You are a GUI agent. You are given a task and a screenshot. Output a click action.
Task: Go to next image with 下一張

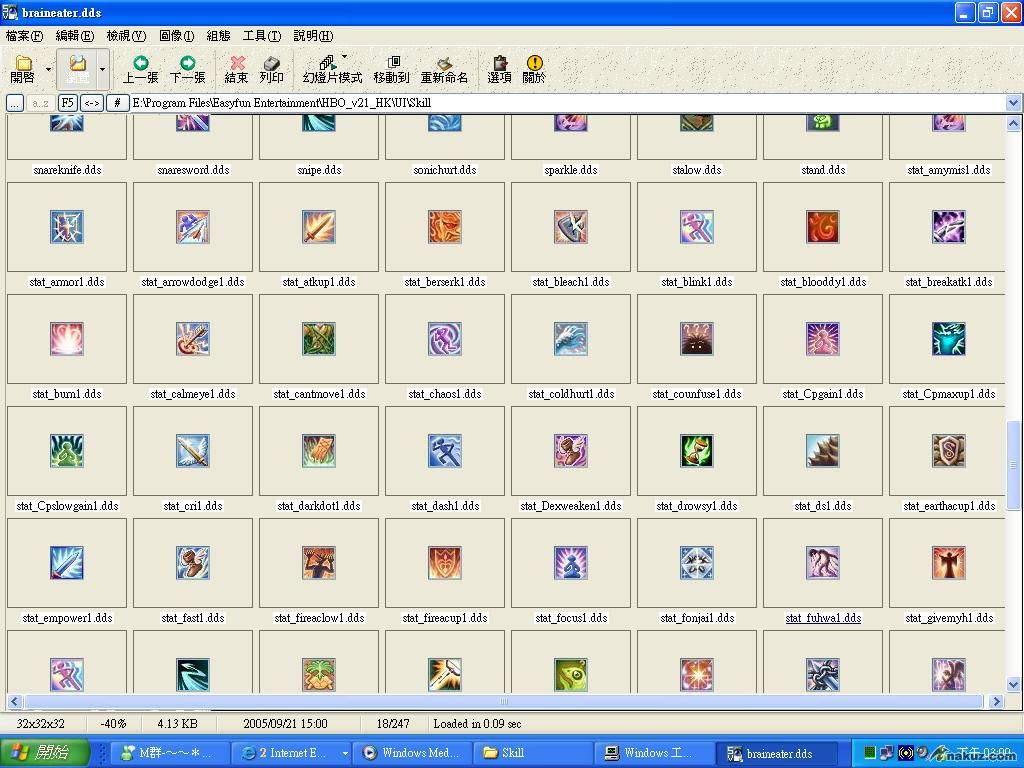pos(187,68)
